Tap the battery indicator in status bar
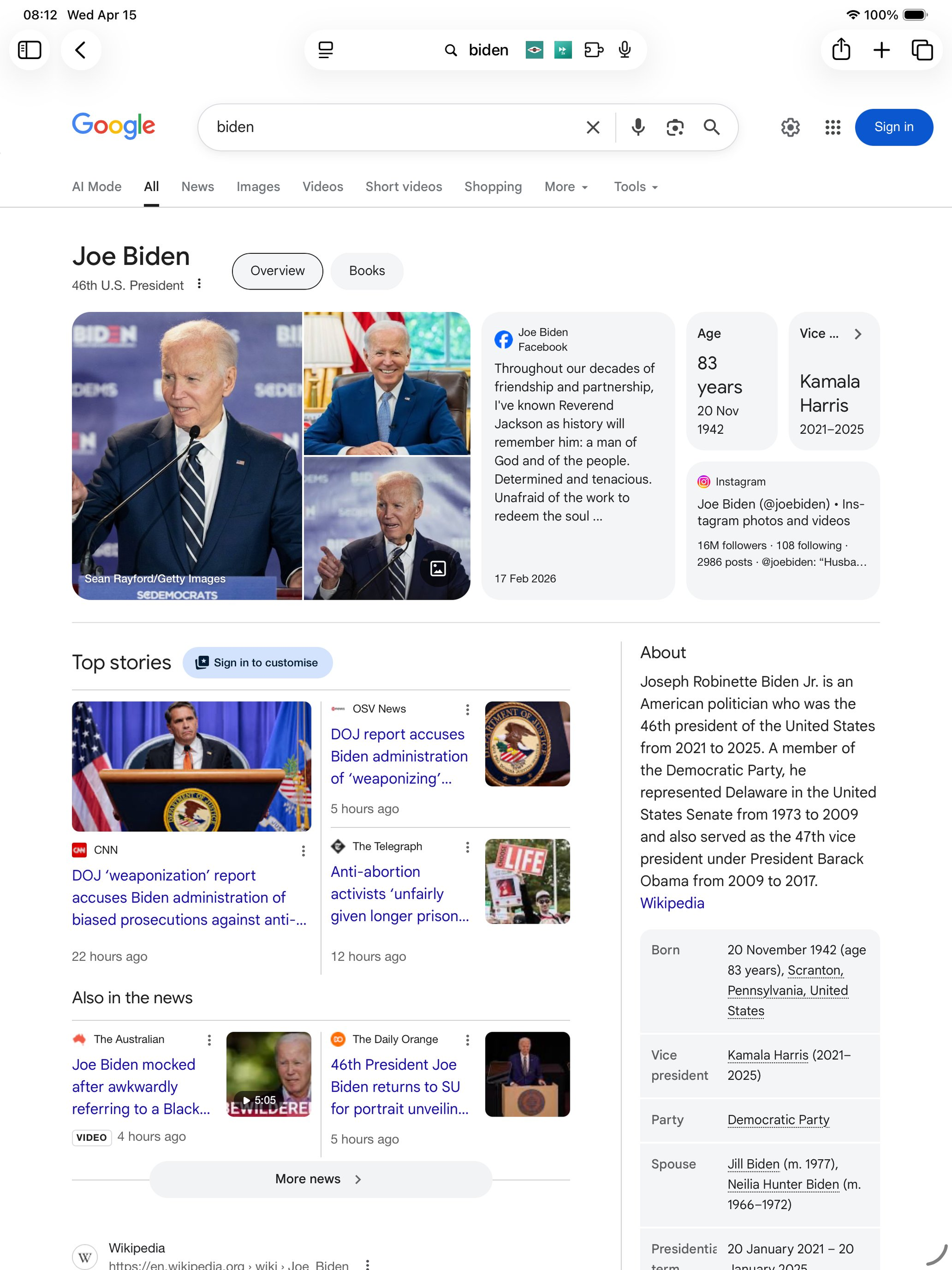The height and width of the screenshot is (1270, 952). (915, 15)
